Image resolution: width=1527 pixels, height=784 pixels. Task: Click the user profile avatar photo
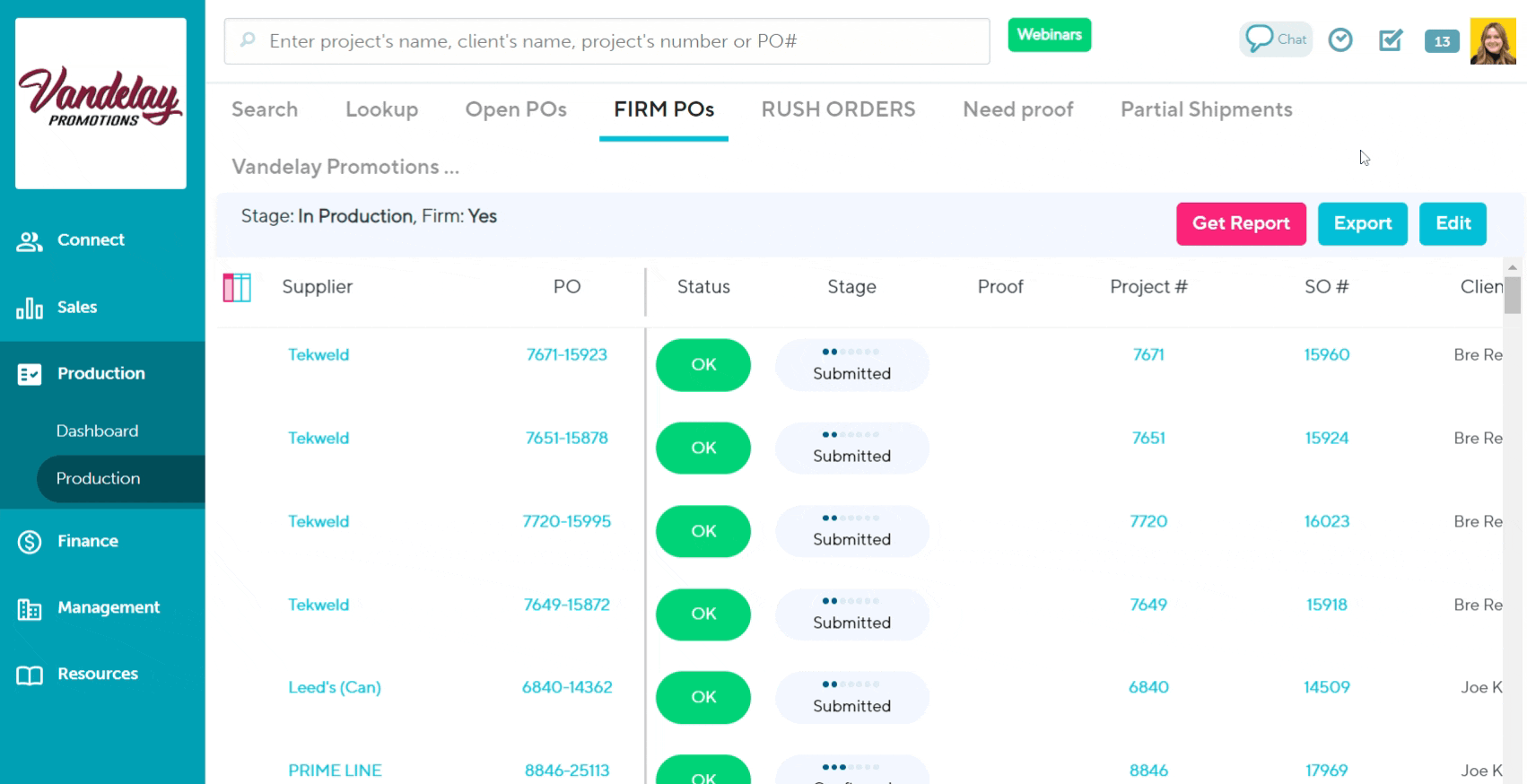[1493, 41]
